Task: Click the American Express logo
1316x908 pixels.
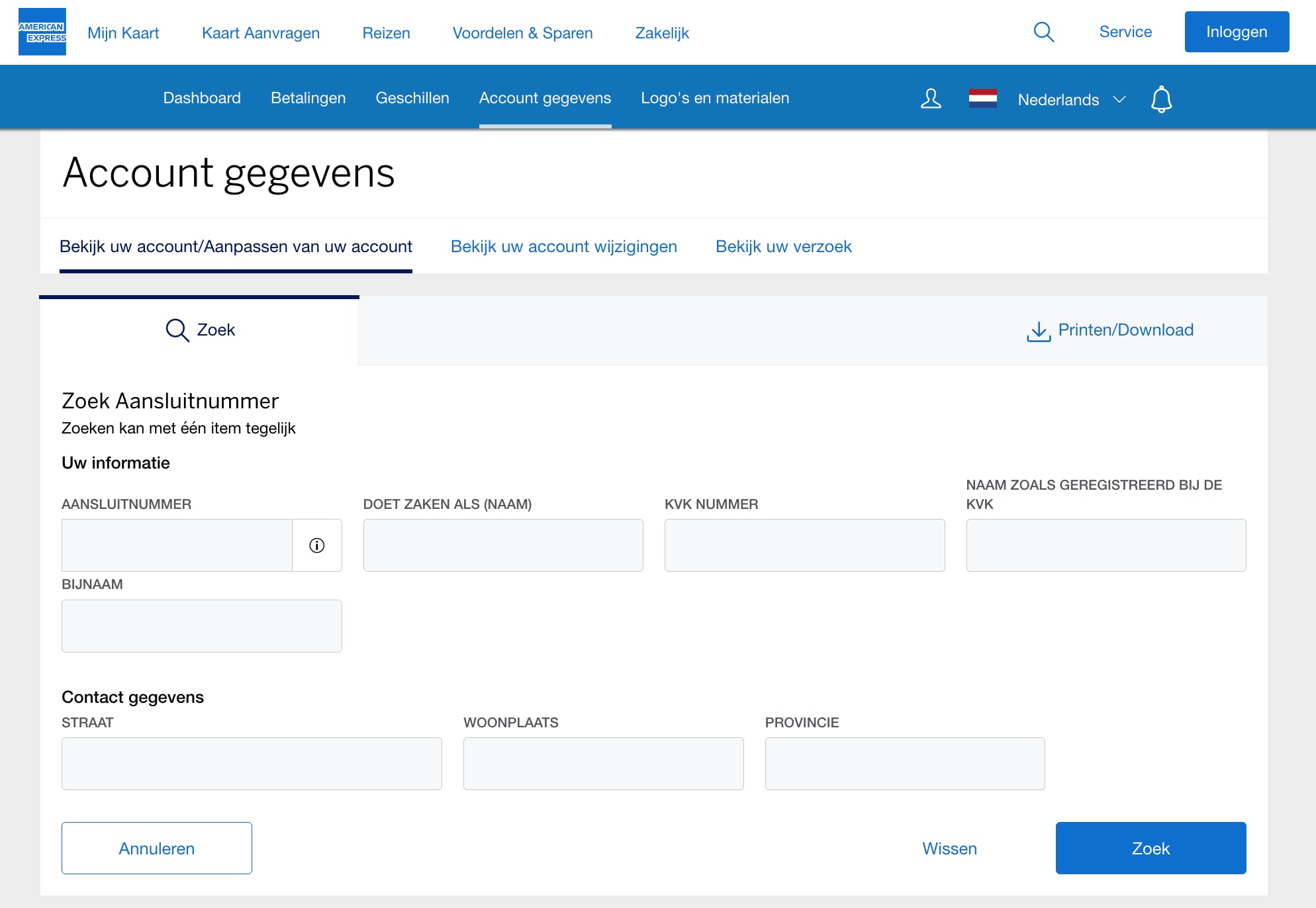Action: tap(42, 31)
